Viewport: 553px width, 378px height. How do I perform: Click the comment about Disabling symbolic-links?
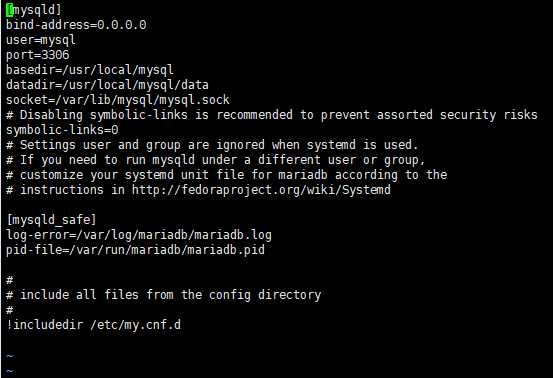coord(272,115)
